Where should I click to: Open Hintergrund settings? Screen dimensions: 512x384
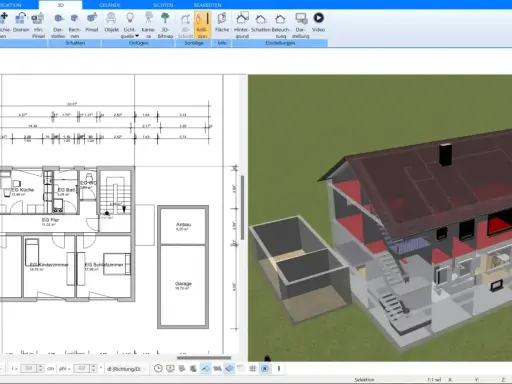click(x=242, y=25)
